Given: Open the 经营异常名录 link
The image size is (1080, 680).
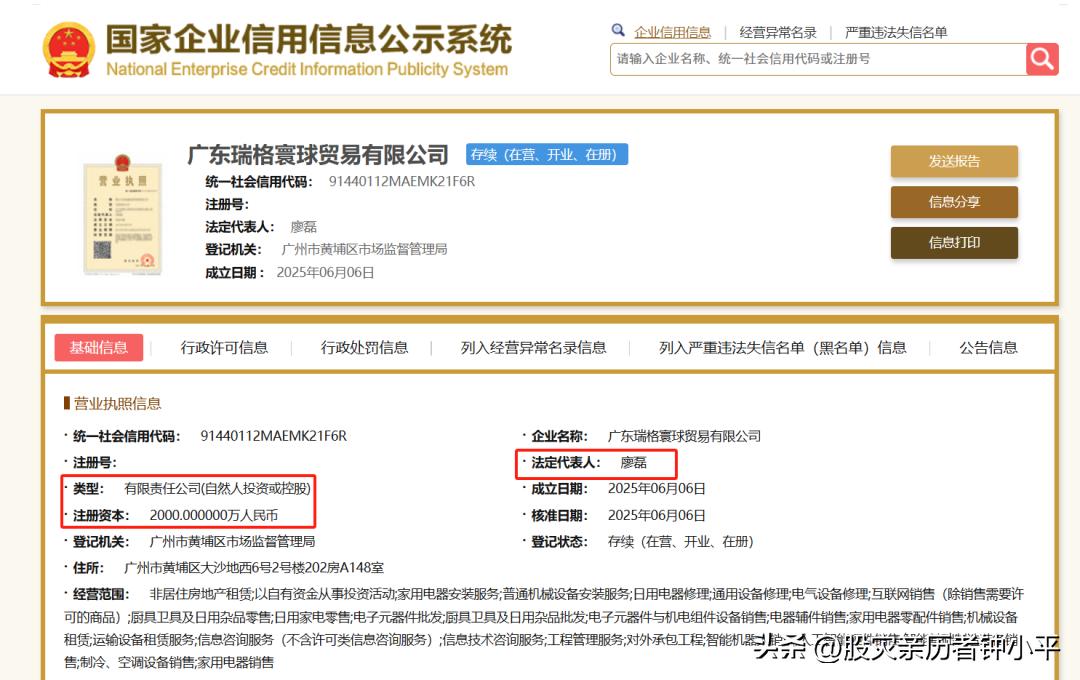Looking at the screenshot, I should point(779,31).
